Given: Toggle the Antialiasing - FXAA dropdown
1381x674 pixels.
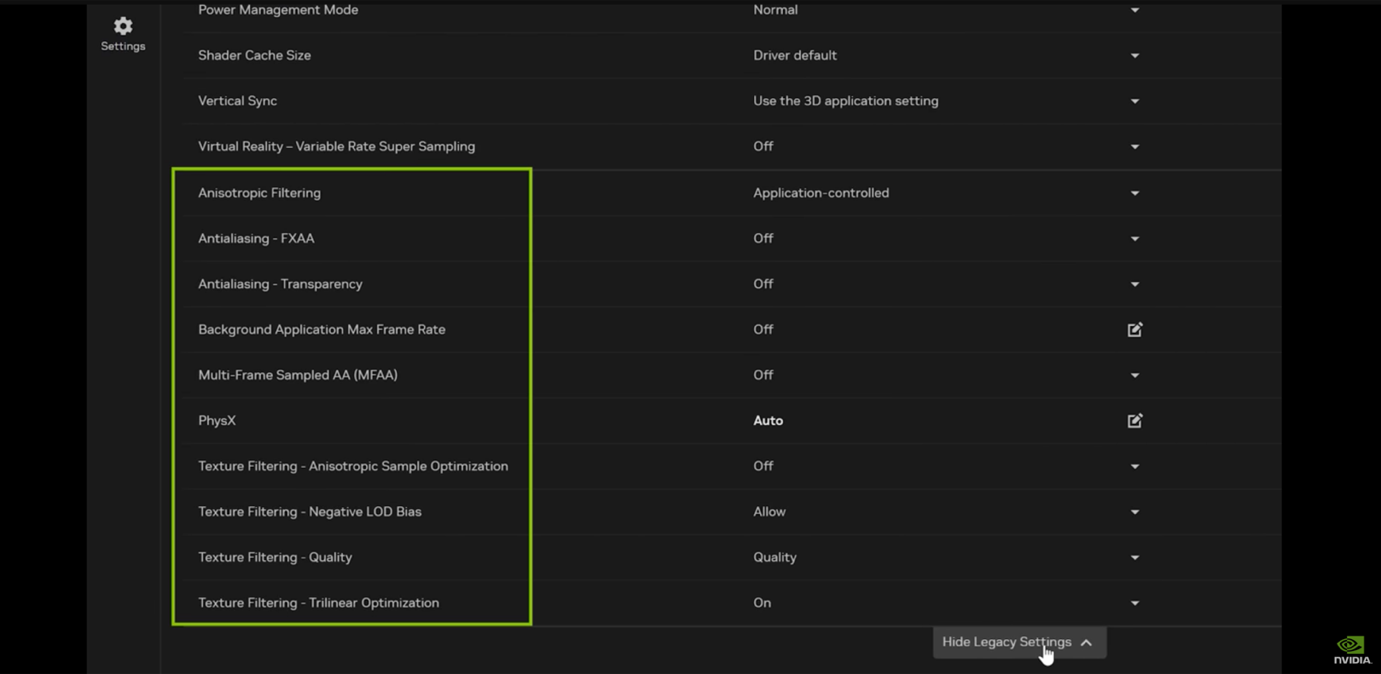Looking at the screenshot, I should (x=1135, y=239).
